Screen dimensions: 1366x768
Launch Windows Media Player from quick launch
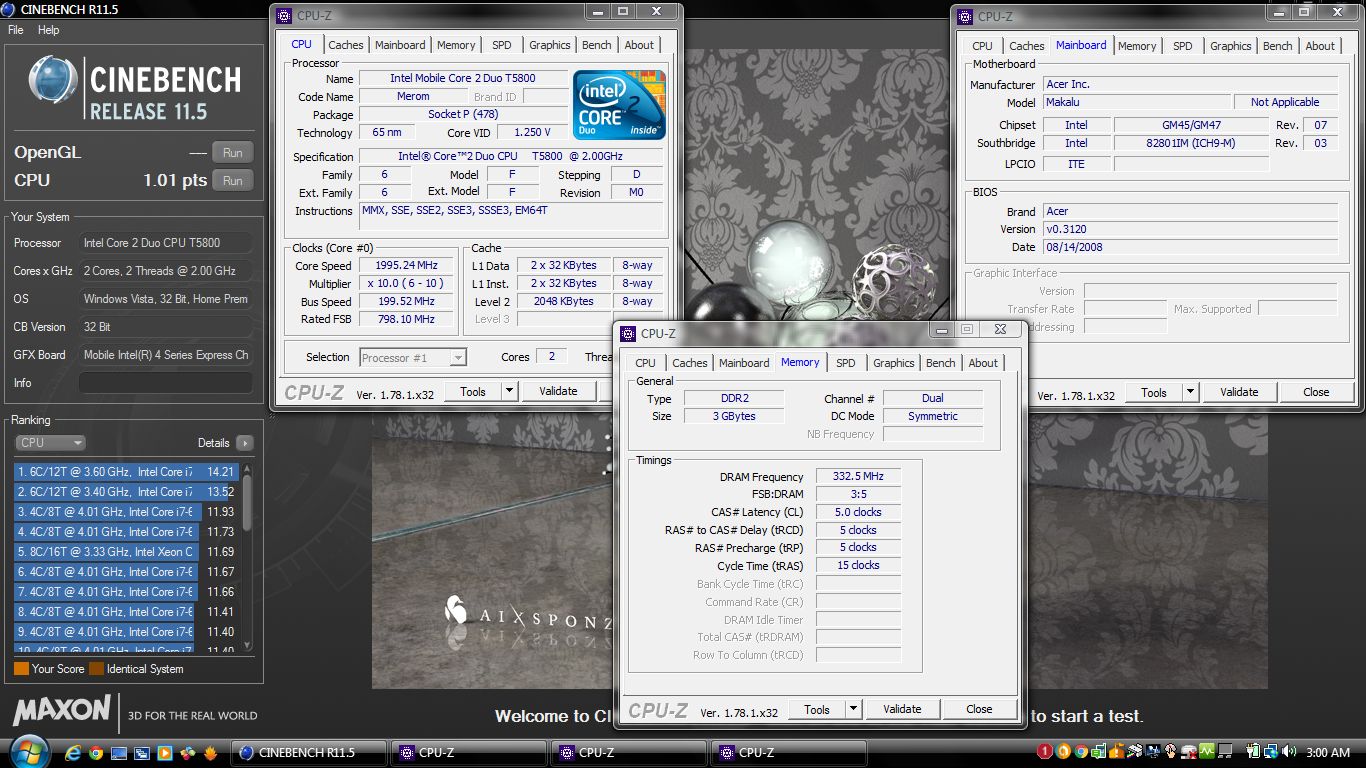165,752
